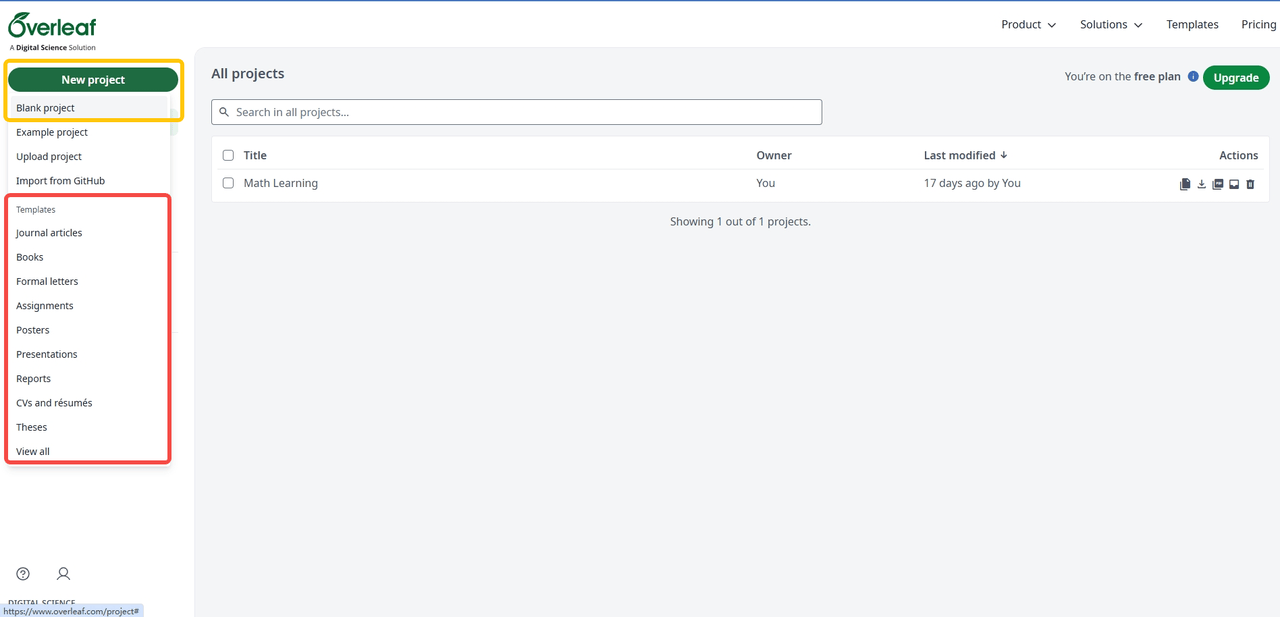Image resolution: width=1280 pixels, height=617 pixels.
Task: Open Templates in the top navigation
Action: tap(1192, 24)
